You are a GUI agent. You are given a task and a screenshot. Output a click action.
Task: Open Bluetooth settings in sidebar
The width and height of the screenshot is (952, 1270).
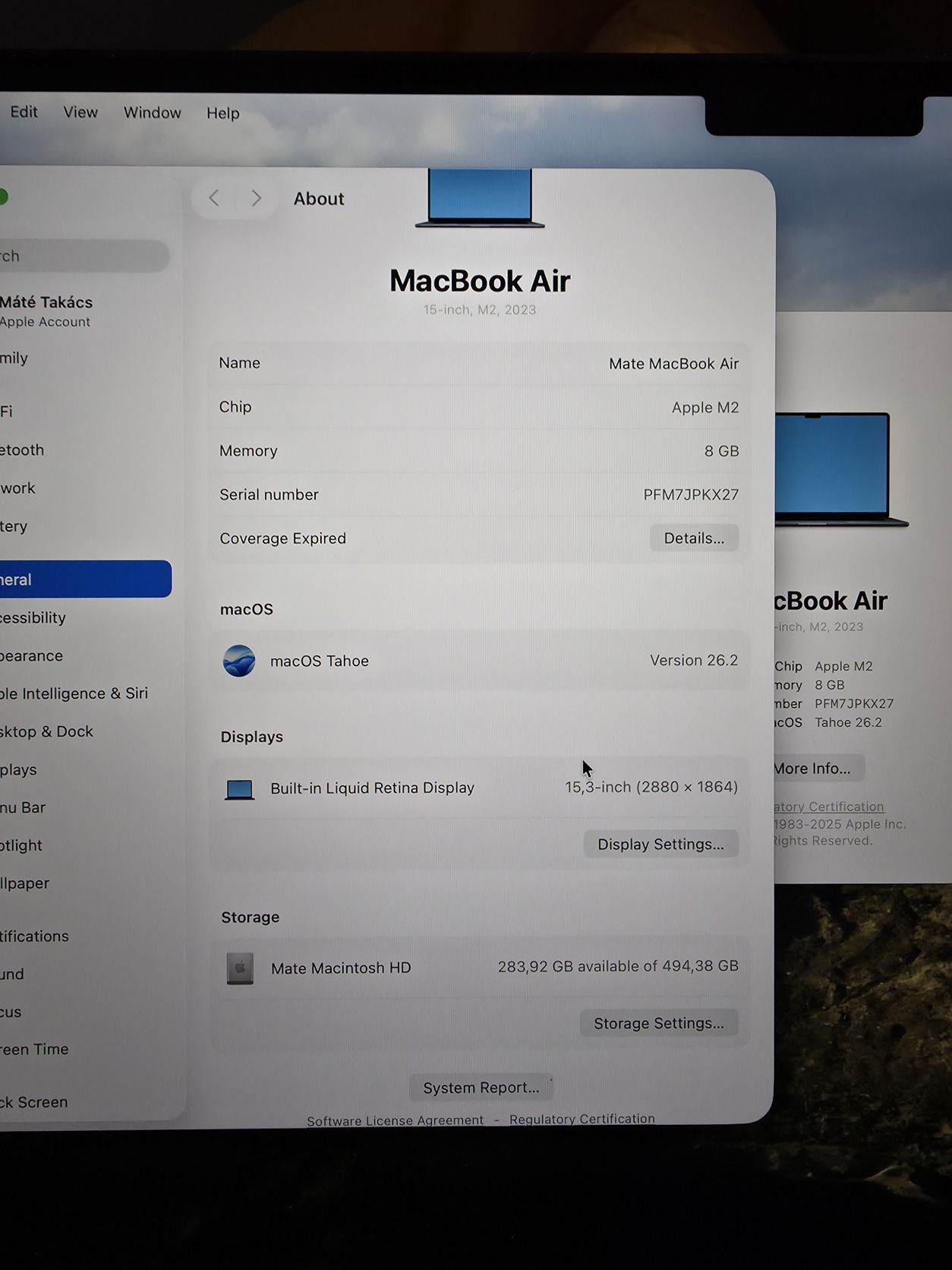pos(22,450)
